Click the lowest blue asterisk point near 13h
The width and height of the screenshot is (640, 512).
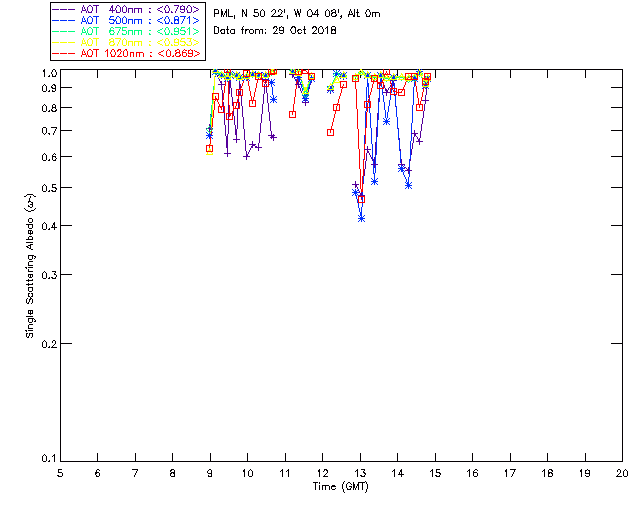[x=361, y=219]
